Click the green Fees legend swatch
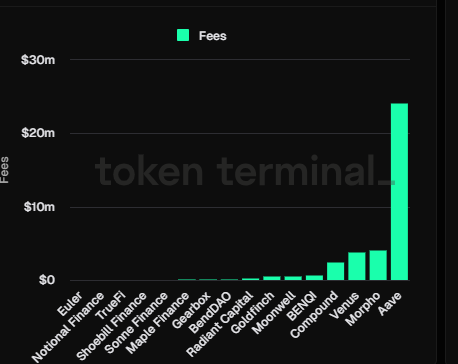458x364 pixels. coord(183,35)
